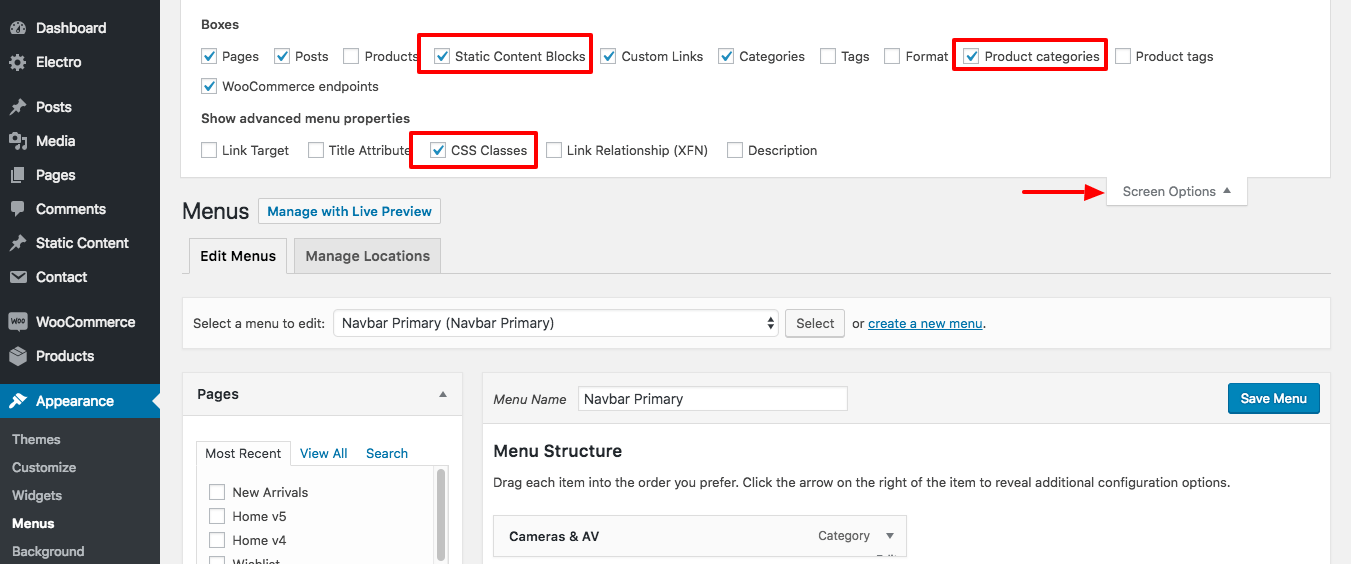
Task: Expand the Cameras & AV menu item
Action: (x=890, y=536)
